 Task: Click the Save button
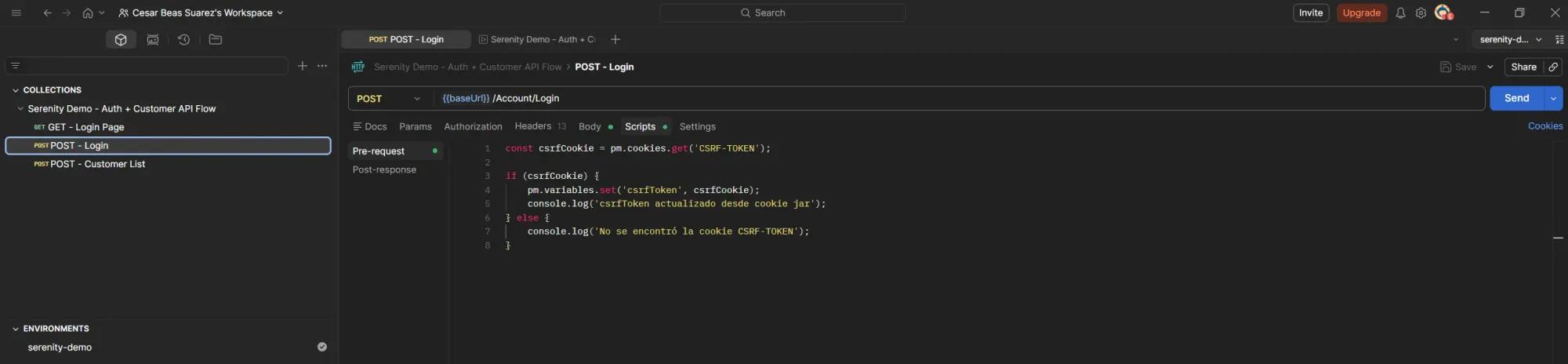pos(1458,67)
